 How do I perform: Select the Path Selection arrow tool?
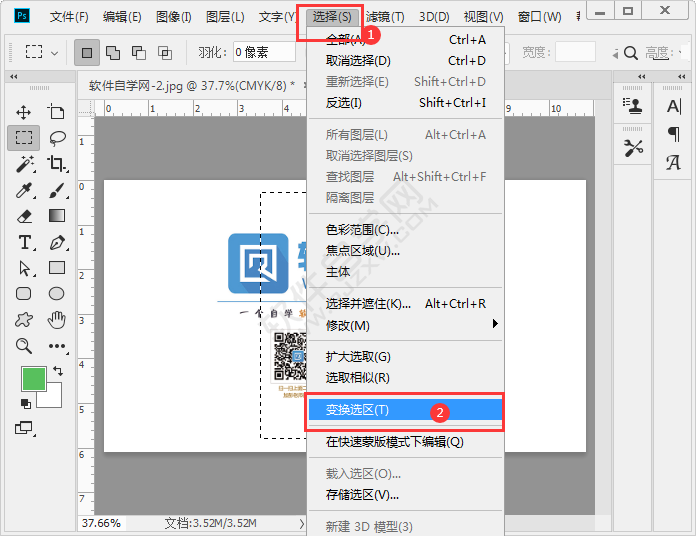pos(25,268)
